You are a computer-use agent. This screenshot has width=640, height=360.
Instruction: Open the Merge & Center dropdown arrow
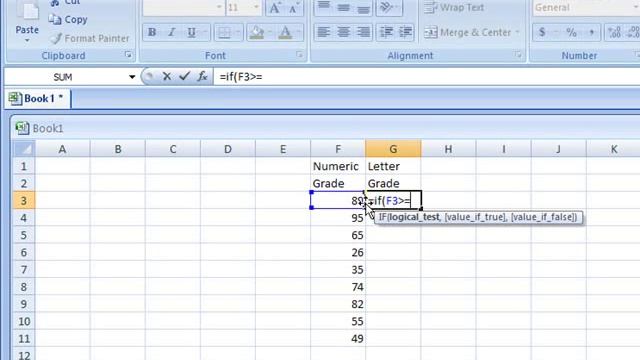coord(517,32)
